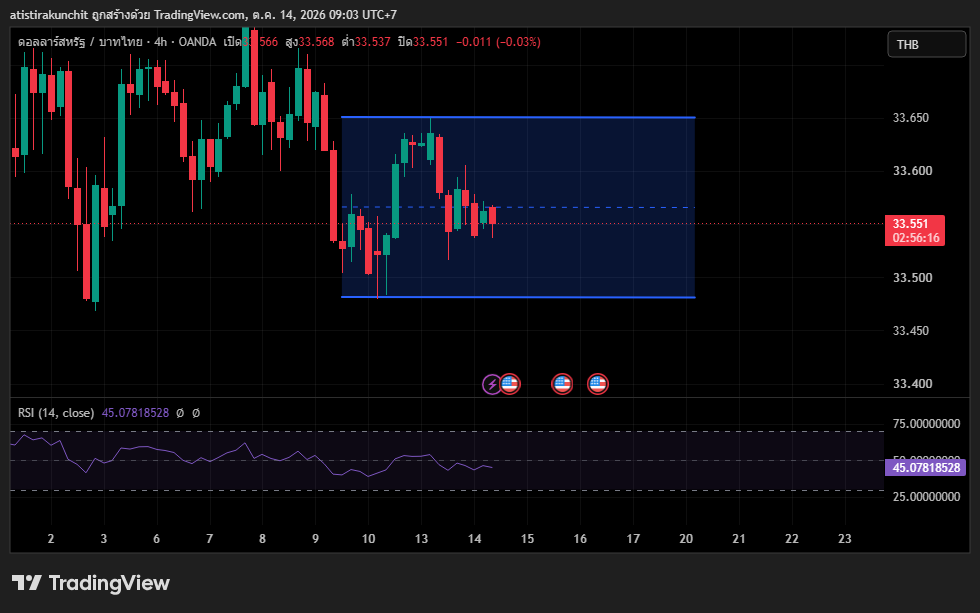The image size is (980, 613).
Task: Click date 20 on the time axis
Action: (686, 539)
